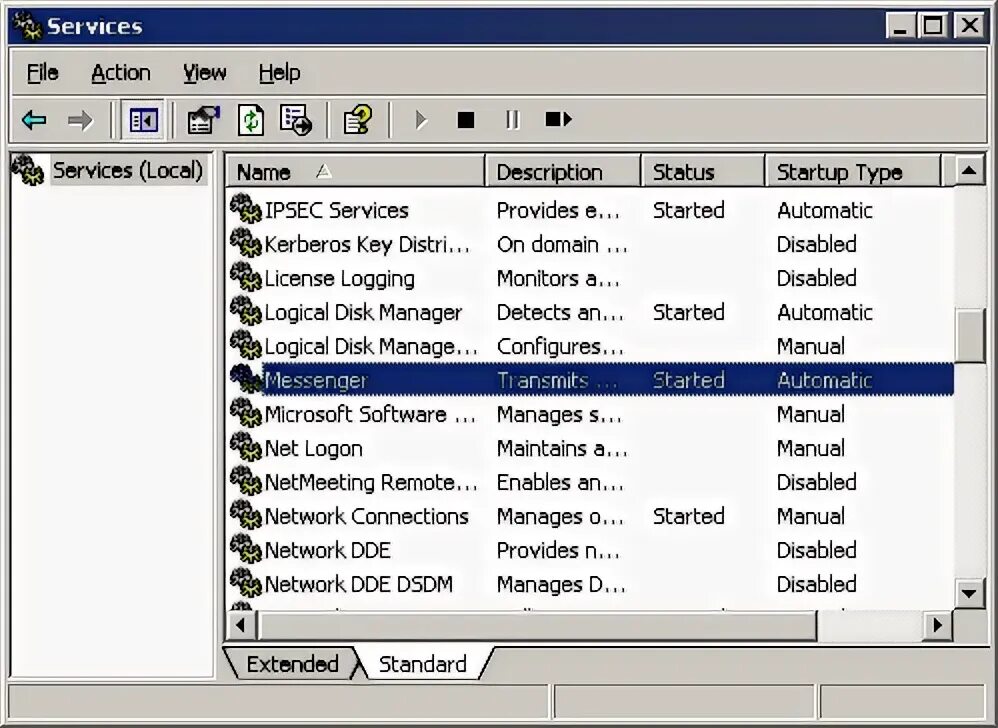
Task: Toggle the Show/Hide Console Tree icon
Action: tap(143, 120)
